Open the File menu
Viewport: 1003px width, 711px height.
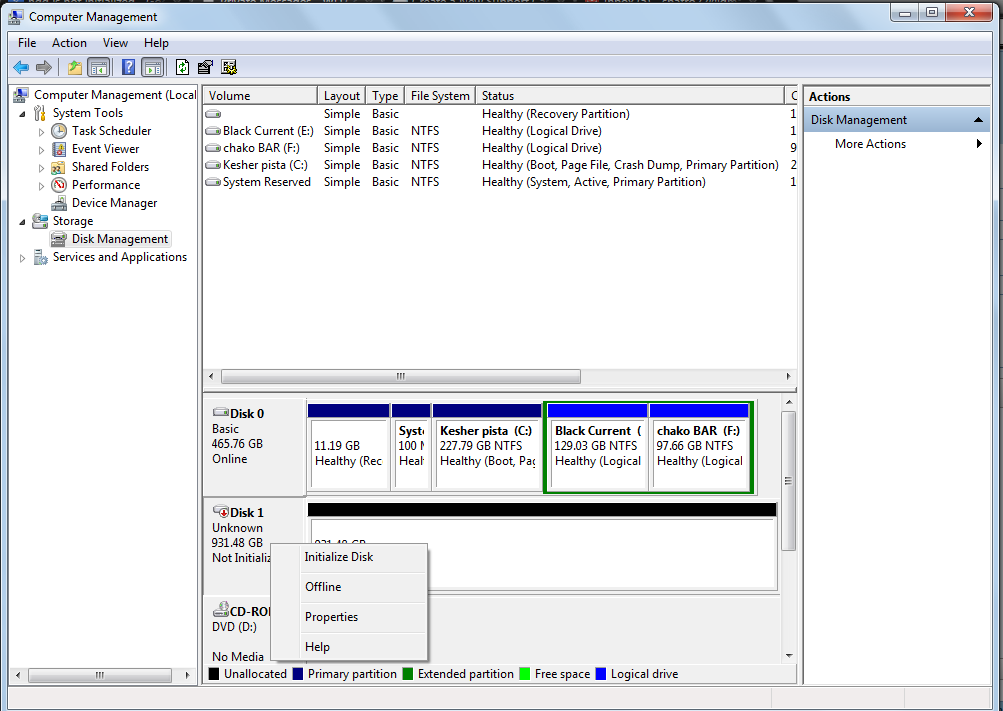(x=27, y=43)
